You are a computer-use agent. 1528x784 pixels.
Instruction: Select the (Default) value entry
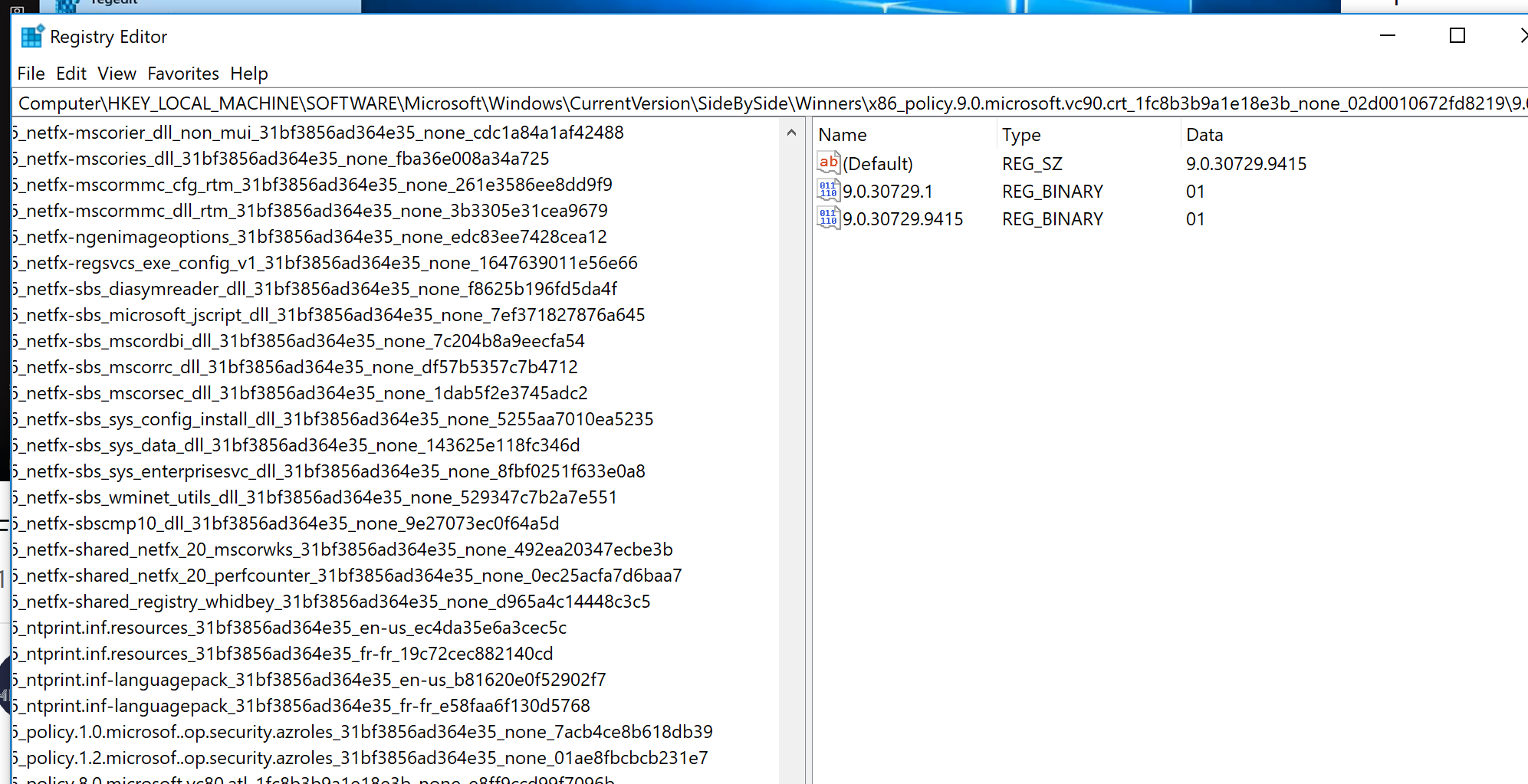point(878,163)
